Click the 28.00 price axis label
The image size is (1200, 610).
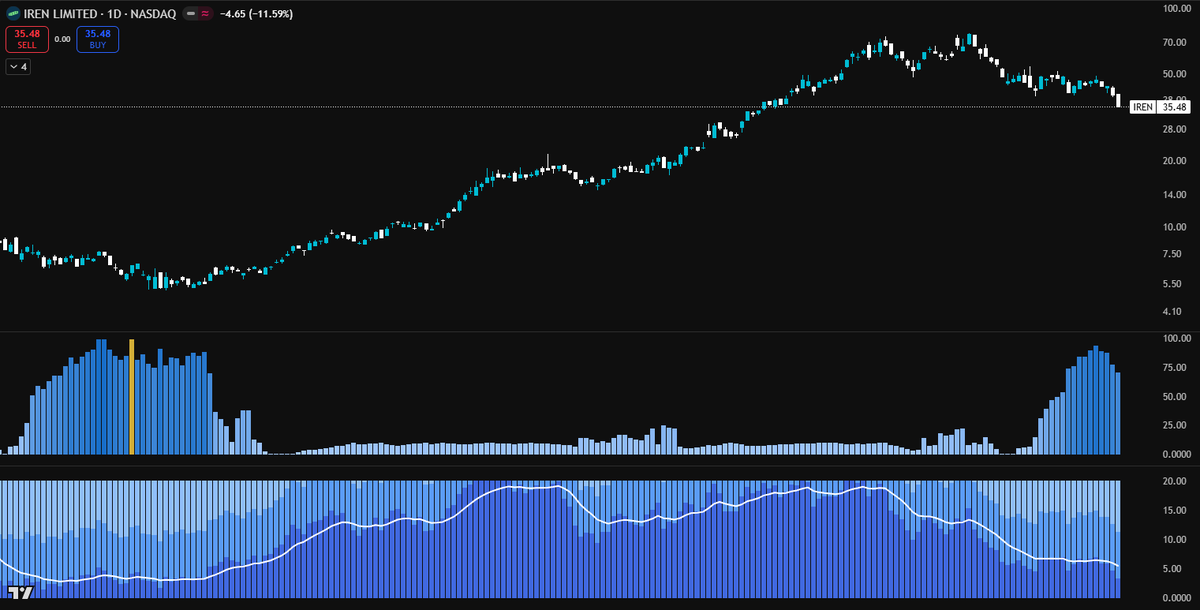tap(1174, 130)
